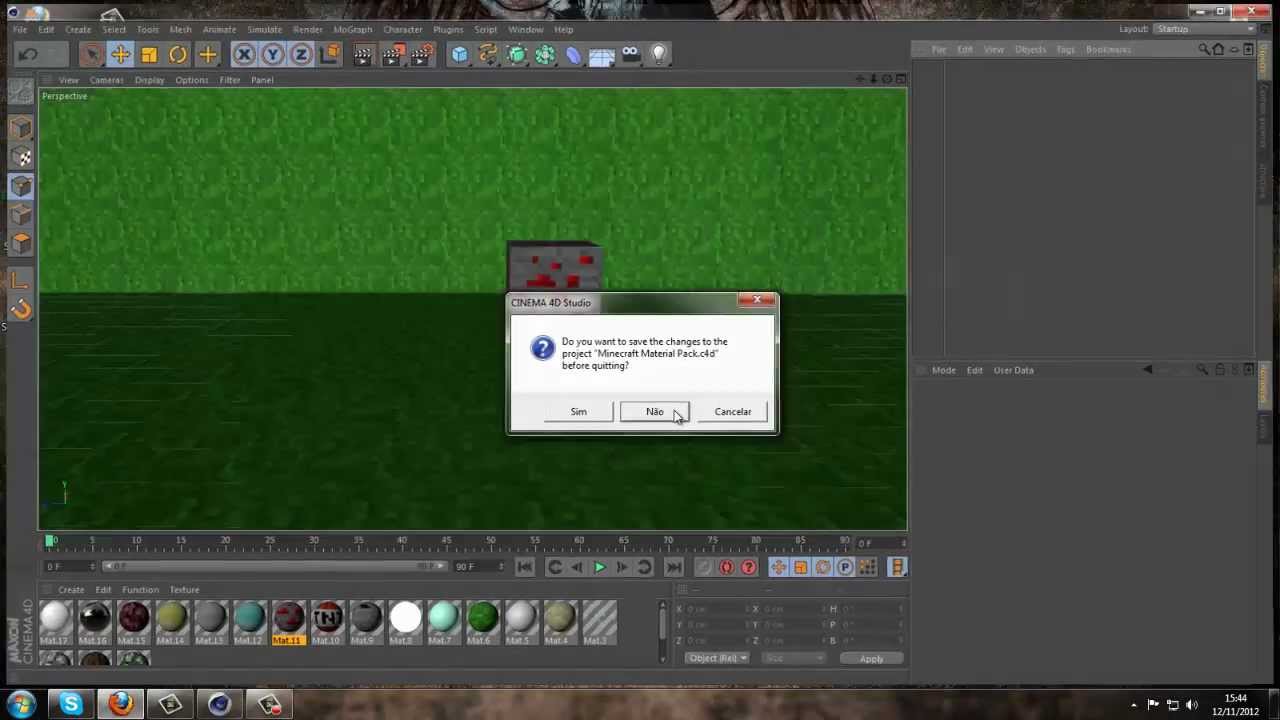The image size is (1280, 720).
Task: Select the Rotate tool
Action: click(178, 54)
